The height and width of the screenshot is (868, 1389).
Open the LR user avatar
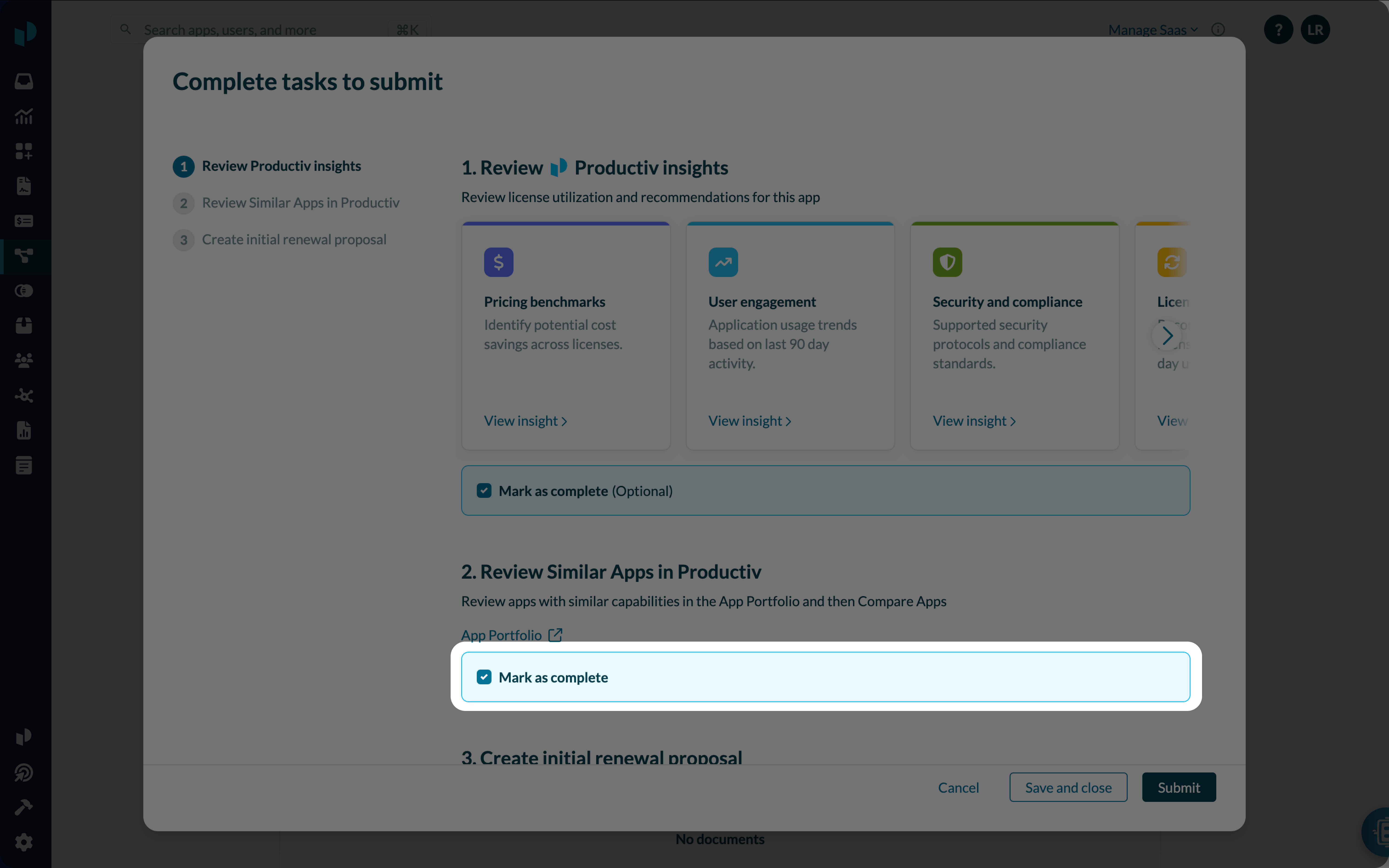pos(1315,30)
